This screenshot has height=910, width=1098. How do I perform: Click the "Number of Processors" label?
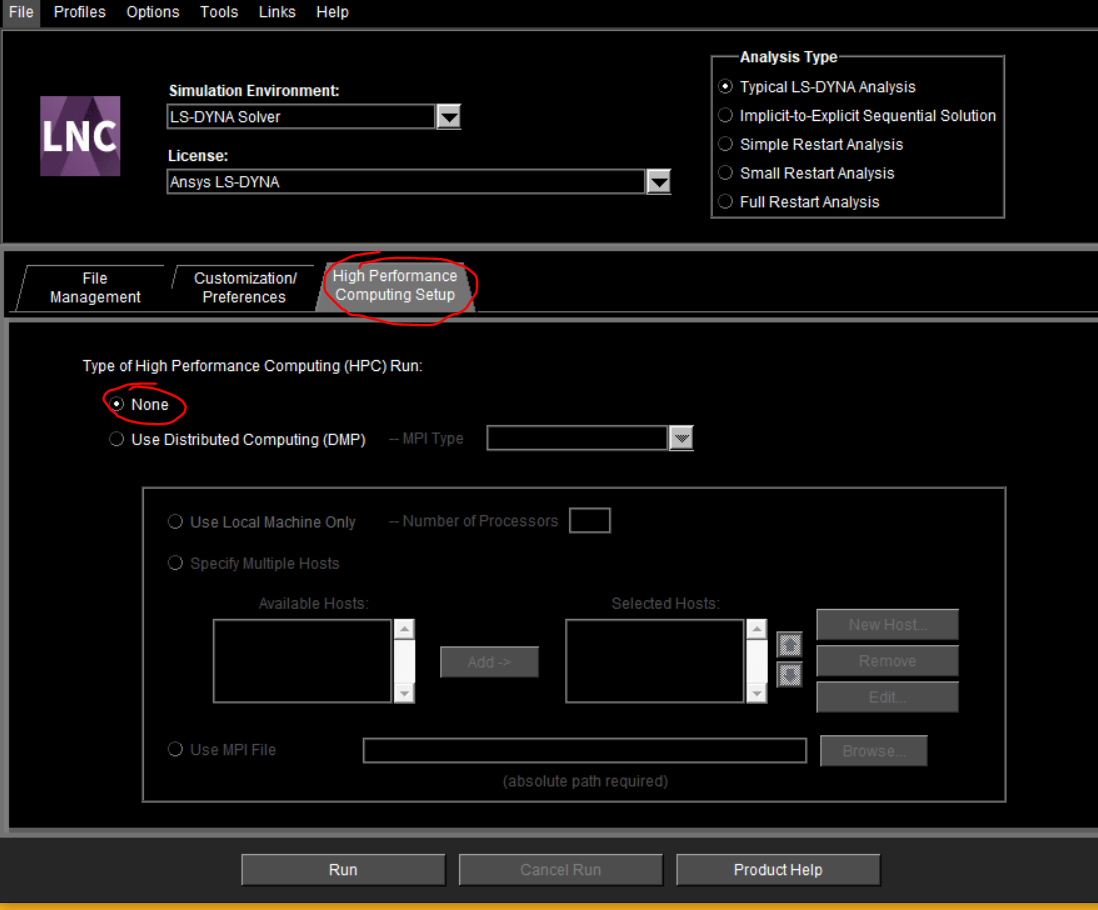click(x=480, y=521)
